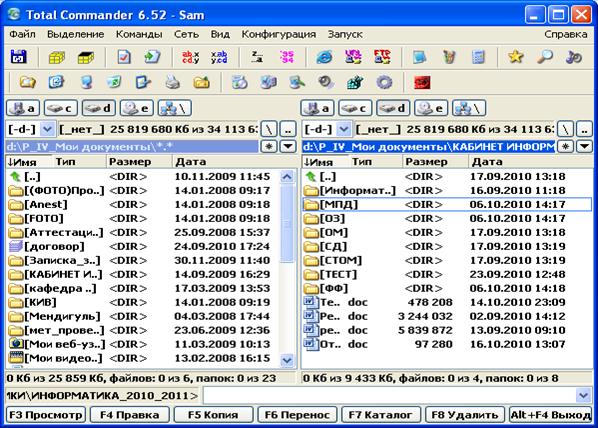This screenshot has width=598, height=428.
Task: Open the Сеть menu
Action: [x=186, y=34]
